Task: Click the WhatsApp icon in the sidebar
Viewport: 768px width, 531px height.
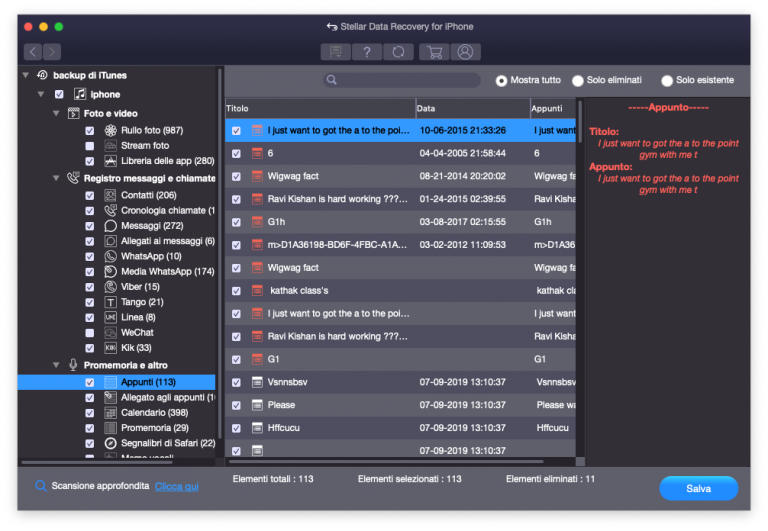Action: [111, 257]
